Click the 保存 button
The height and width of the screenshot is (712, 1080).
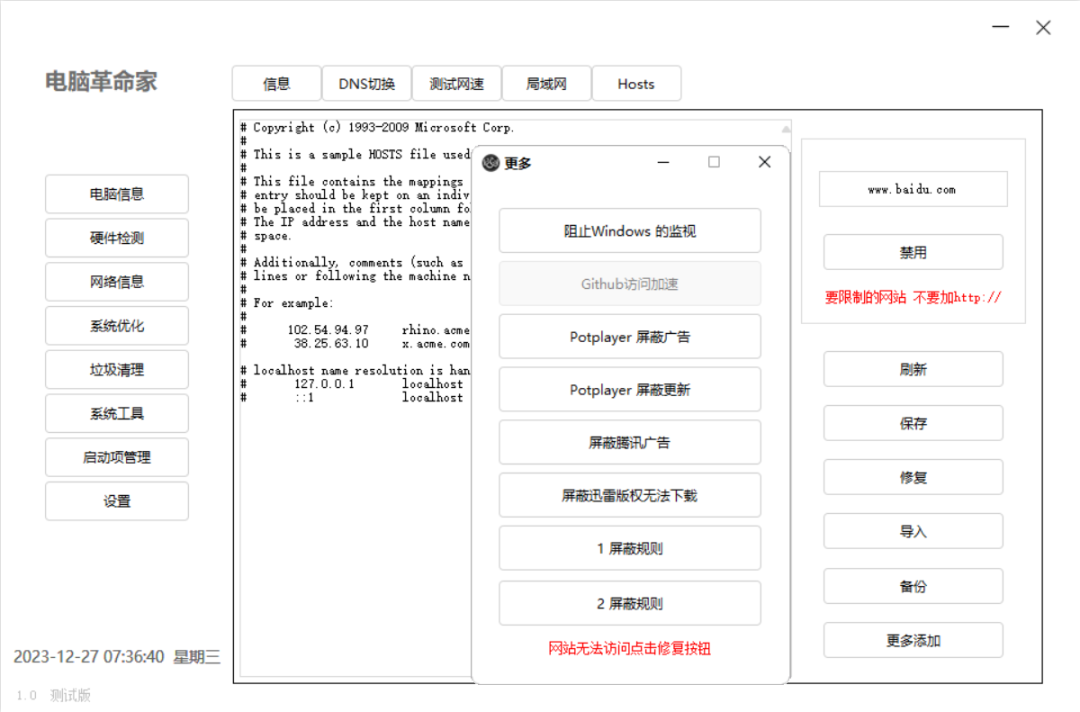click(913, 423)
